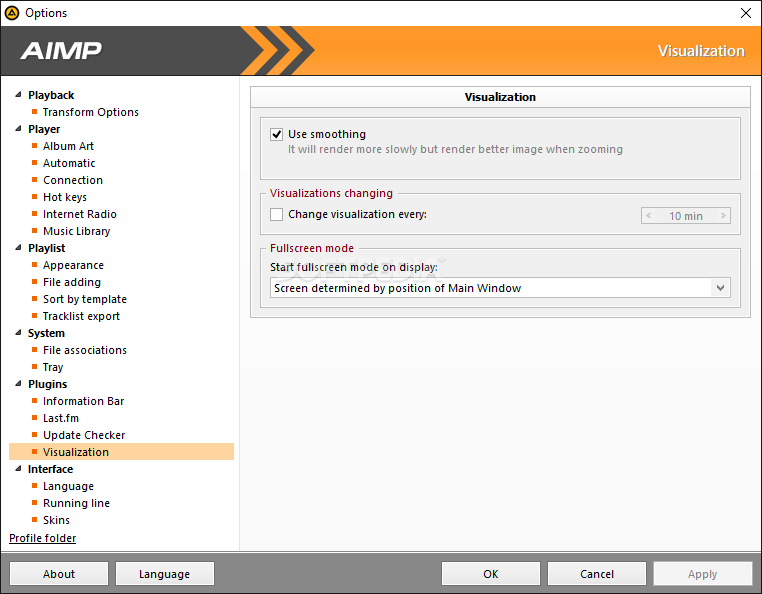Click the AIMP logo in the header banner
762x594 pixels.
[x=61, y=51]
